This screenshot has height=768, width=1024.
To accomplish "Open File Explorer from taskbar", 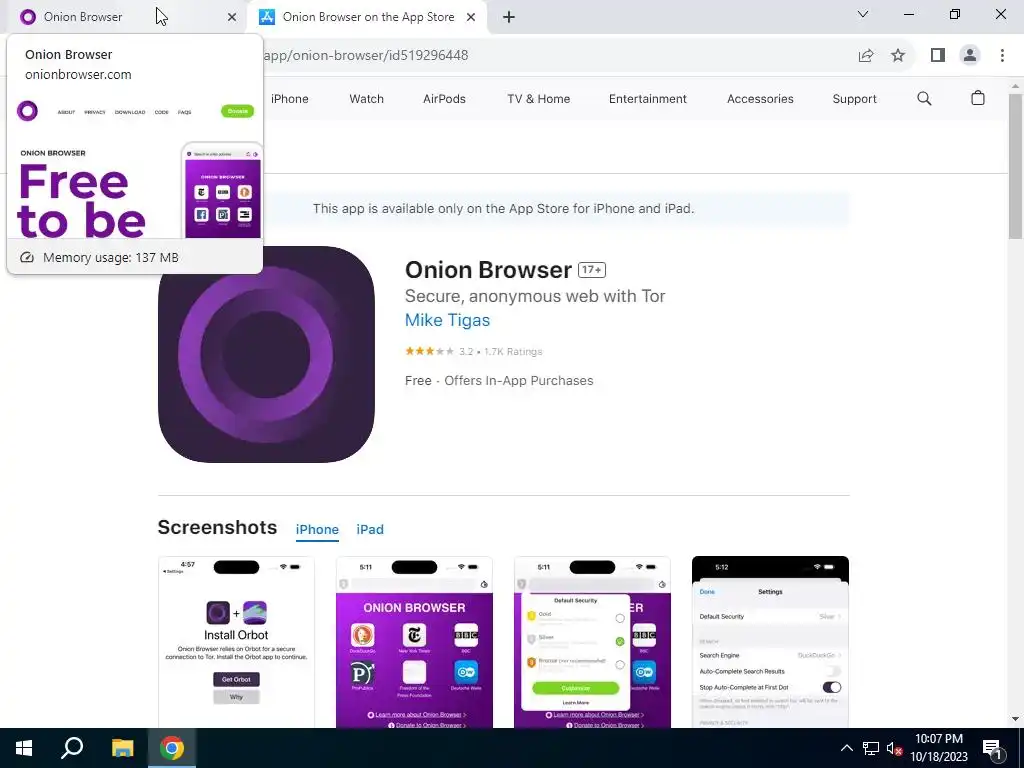I will [122, 748].
